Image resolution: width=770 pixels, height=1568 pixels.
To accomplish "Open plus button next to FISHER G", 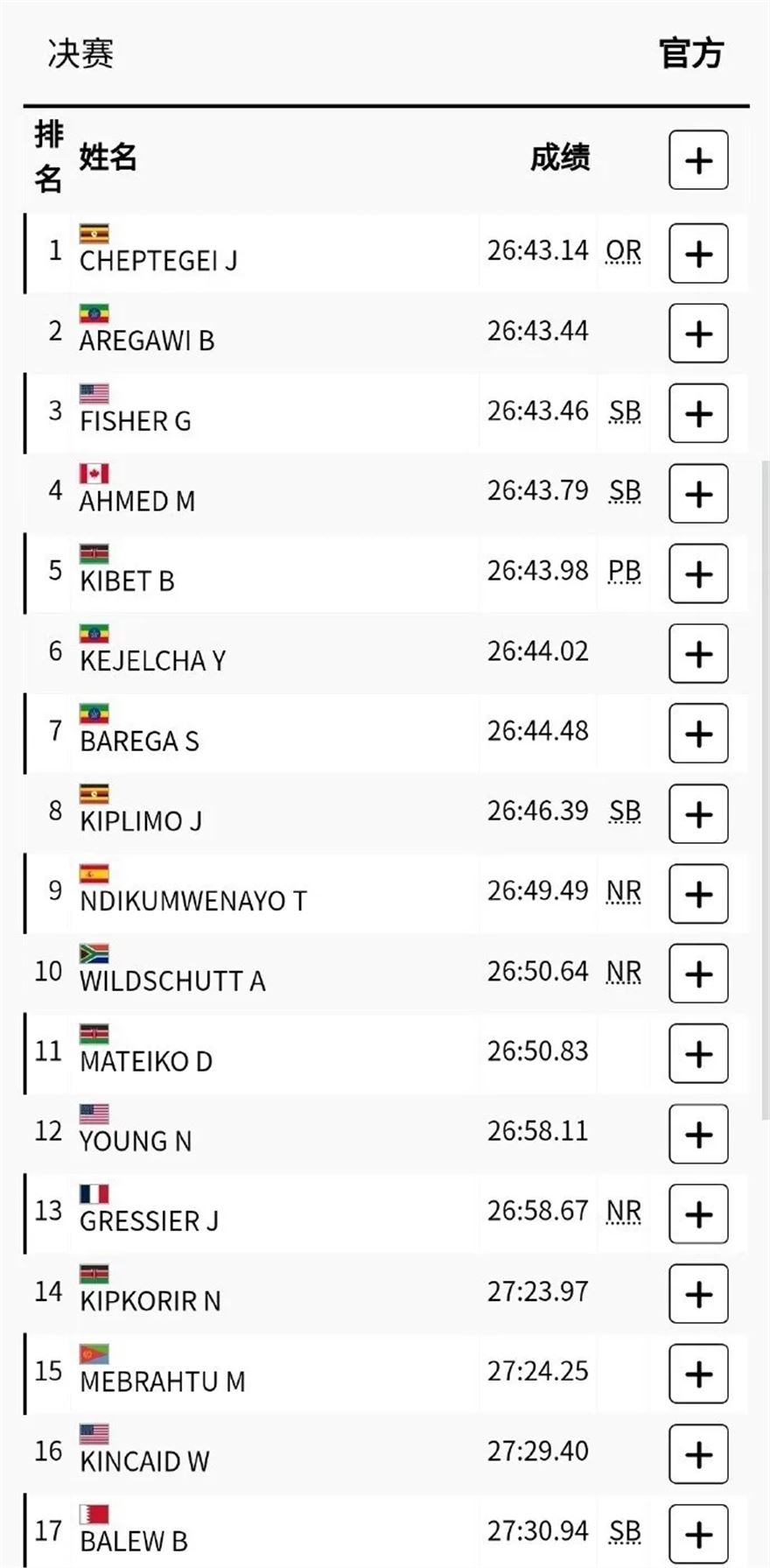I will (x=698, y=413).
